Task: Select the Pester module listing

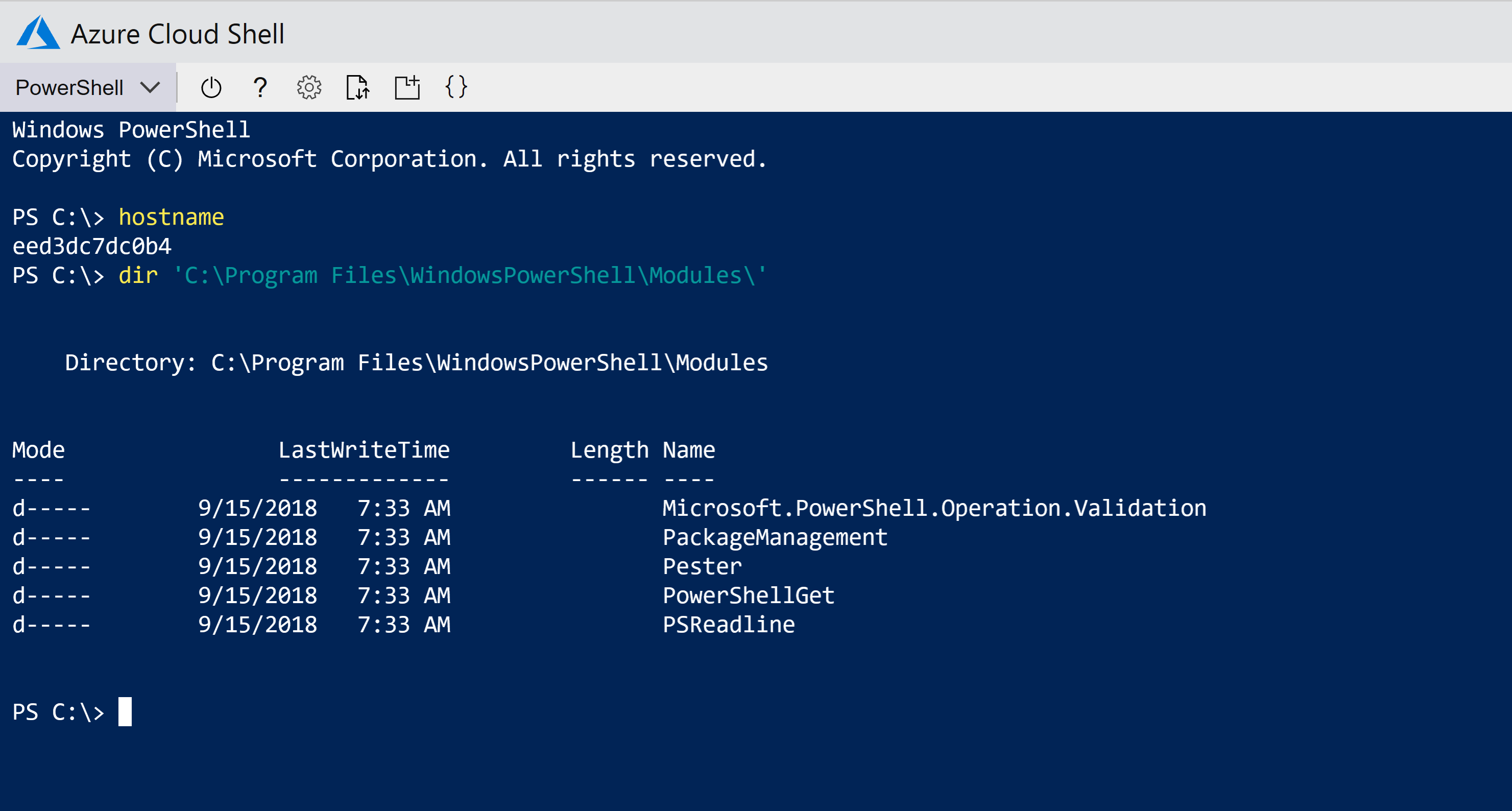Action: click(702, 566)
